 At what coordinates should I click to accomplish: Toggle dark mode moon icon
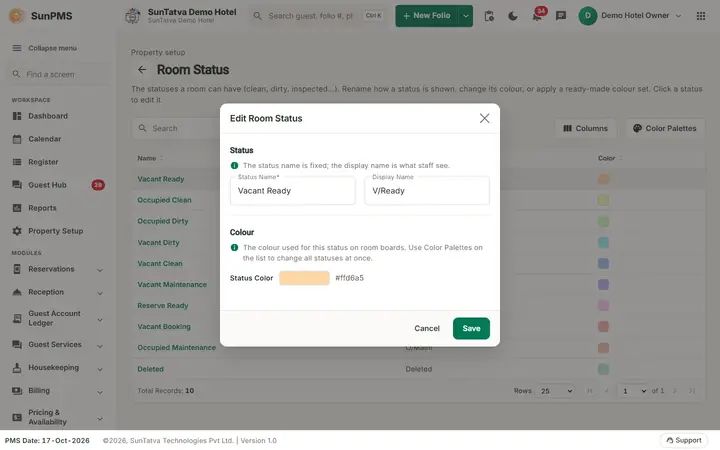click(x=513, y=16)
